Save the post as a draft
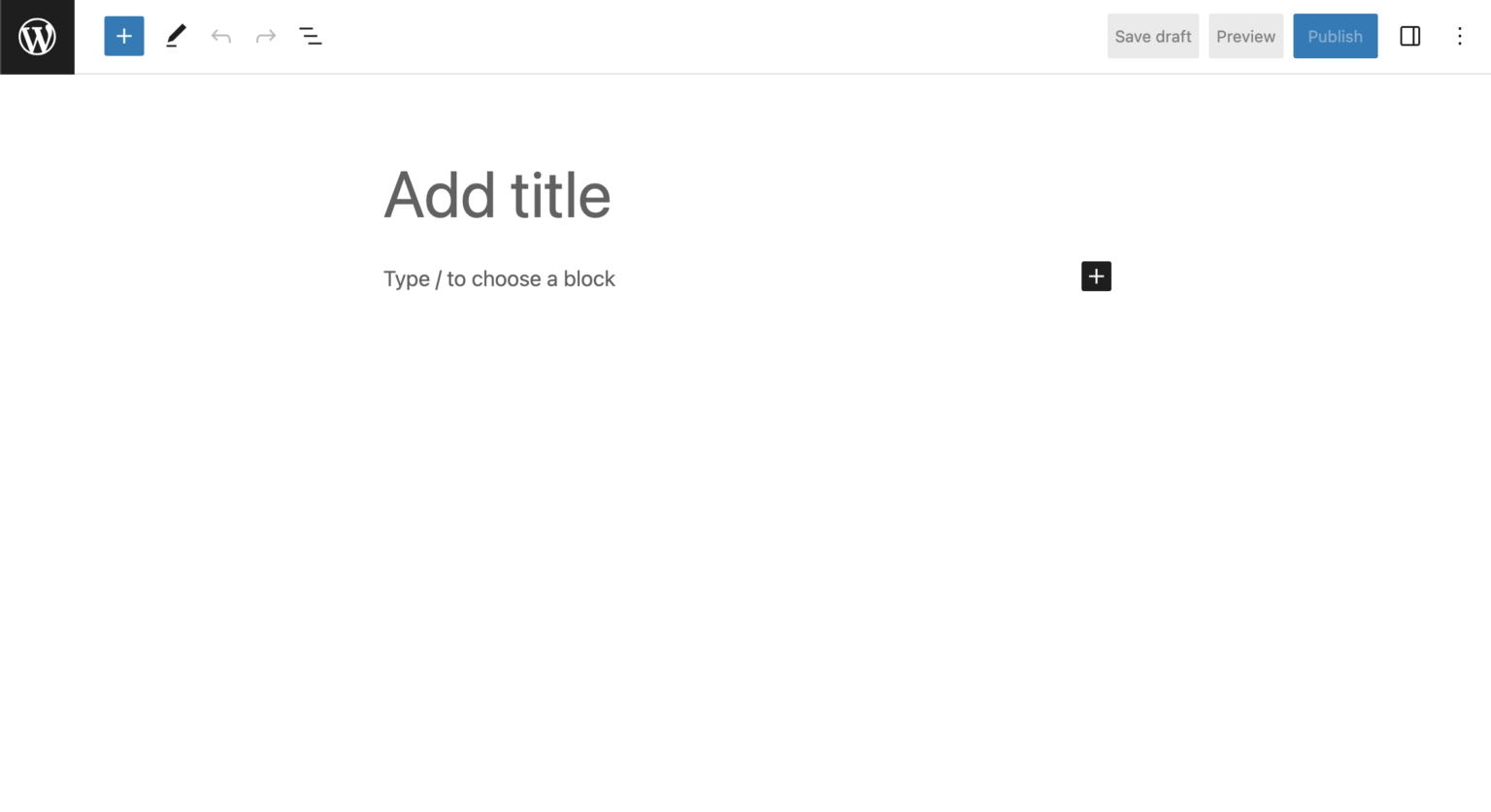Viewport: 1491px width, 812px height. [x=1152, y=36]
